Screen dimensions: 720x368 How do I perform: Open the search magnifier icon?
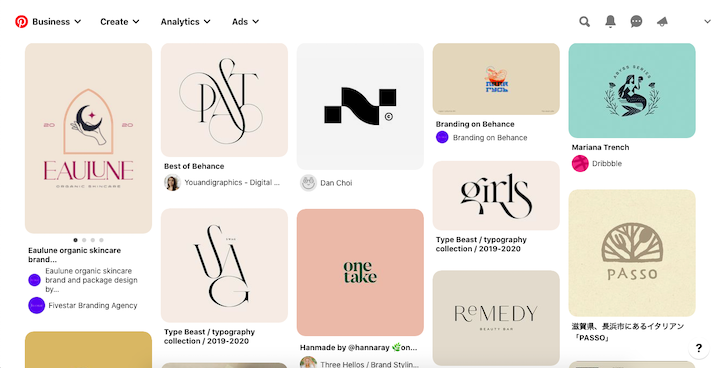pos(584,22)
